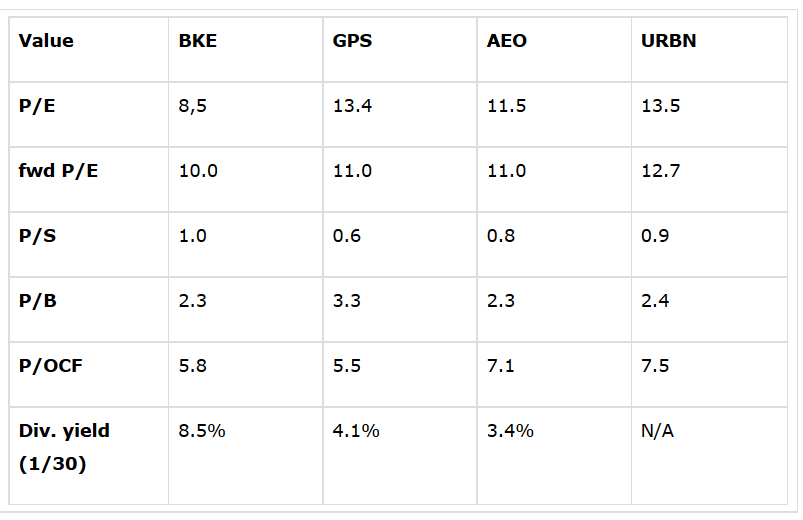Viewport: 803px width, 520px height.
Task: Select the P/E row label
Action: pos(36,106)
